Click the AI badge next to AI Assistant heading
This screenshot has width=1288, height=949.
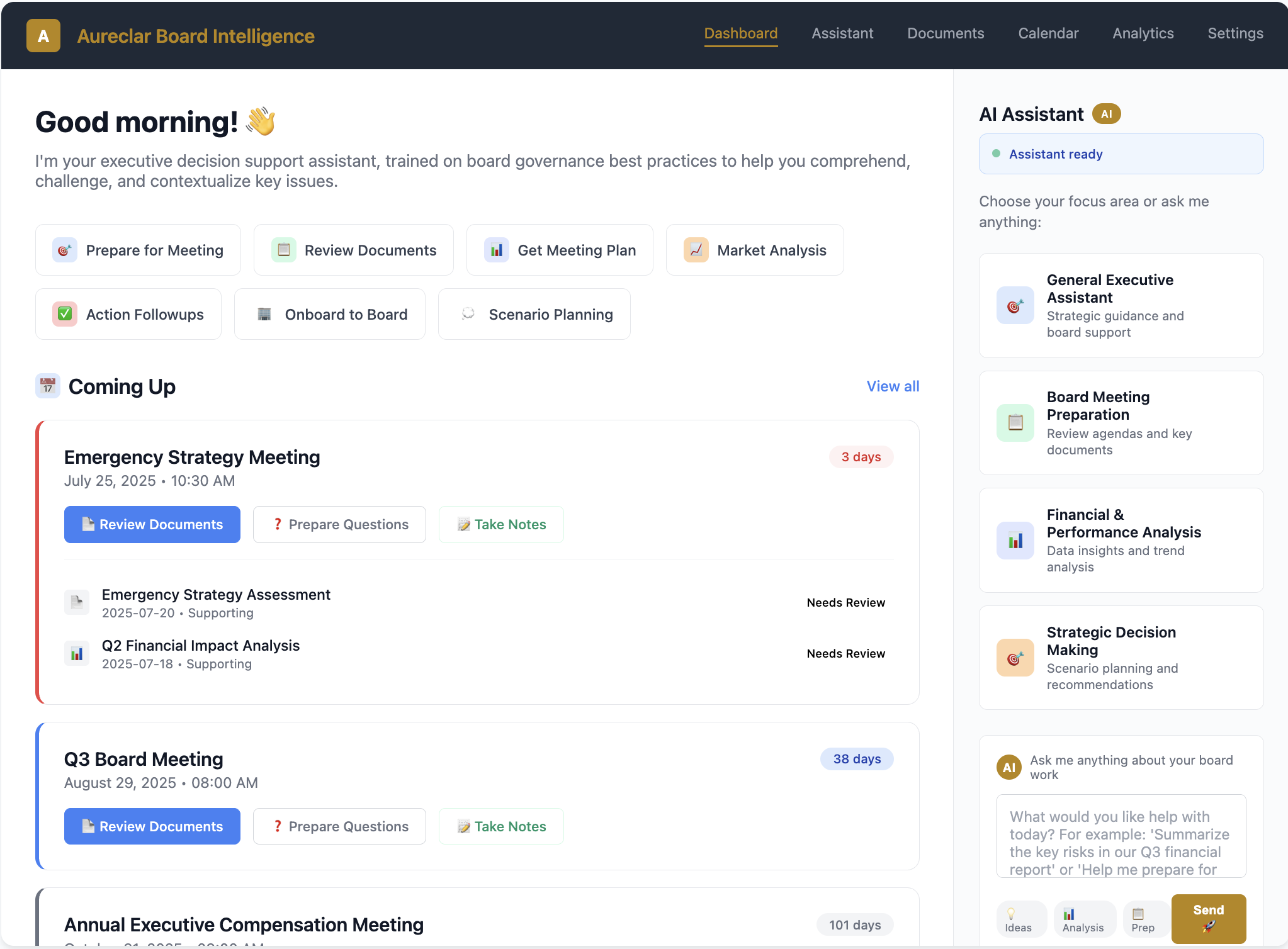[x=1107, y=114]
